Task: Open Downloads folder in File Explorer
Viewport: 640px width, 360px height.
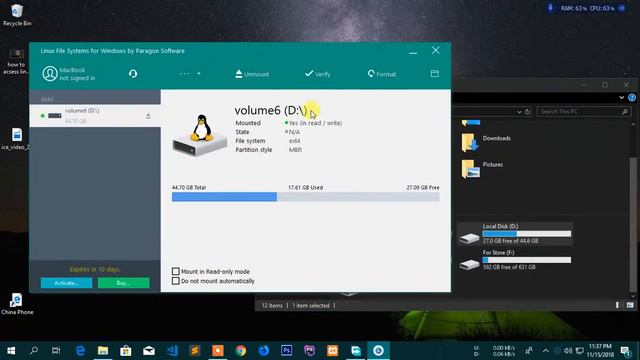Action: (x=487, y=142)
